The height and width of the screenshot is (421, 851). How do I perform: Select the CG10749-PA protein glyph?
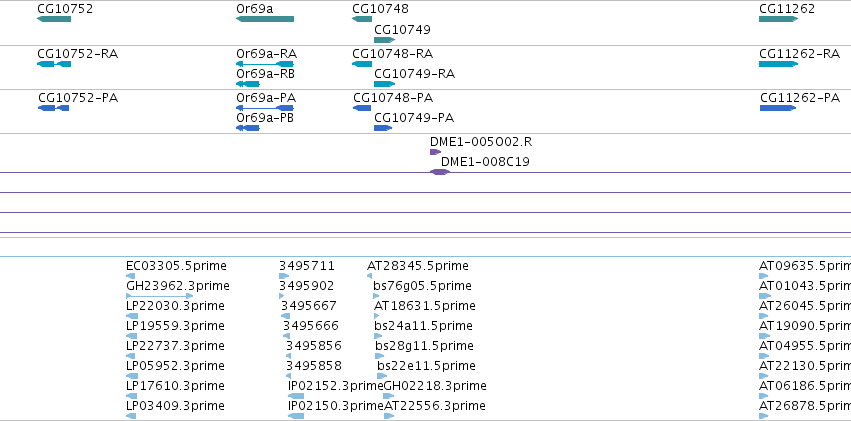click(x=383, y=128)
